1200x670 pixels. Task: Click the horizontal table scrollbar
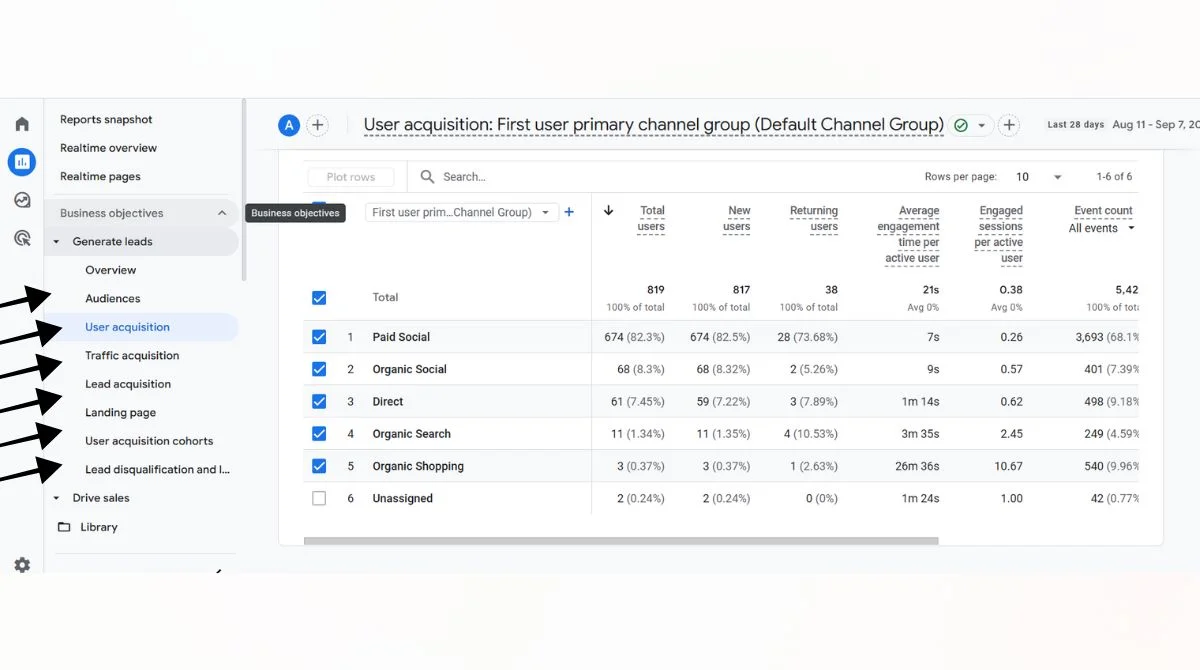[x=621, y=541]
